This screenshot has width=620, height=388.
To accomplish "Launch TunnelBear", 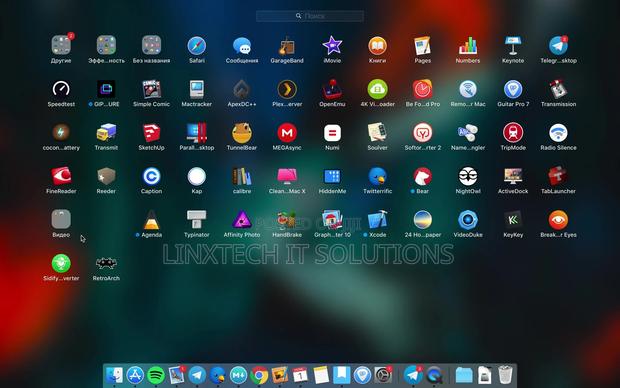I will (242, 133).
